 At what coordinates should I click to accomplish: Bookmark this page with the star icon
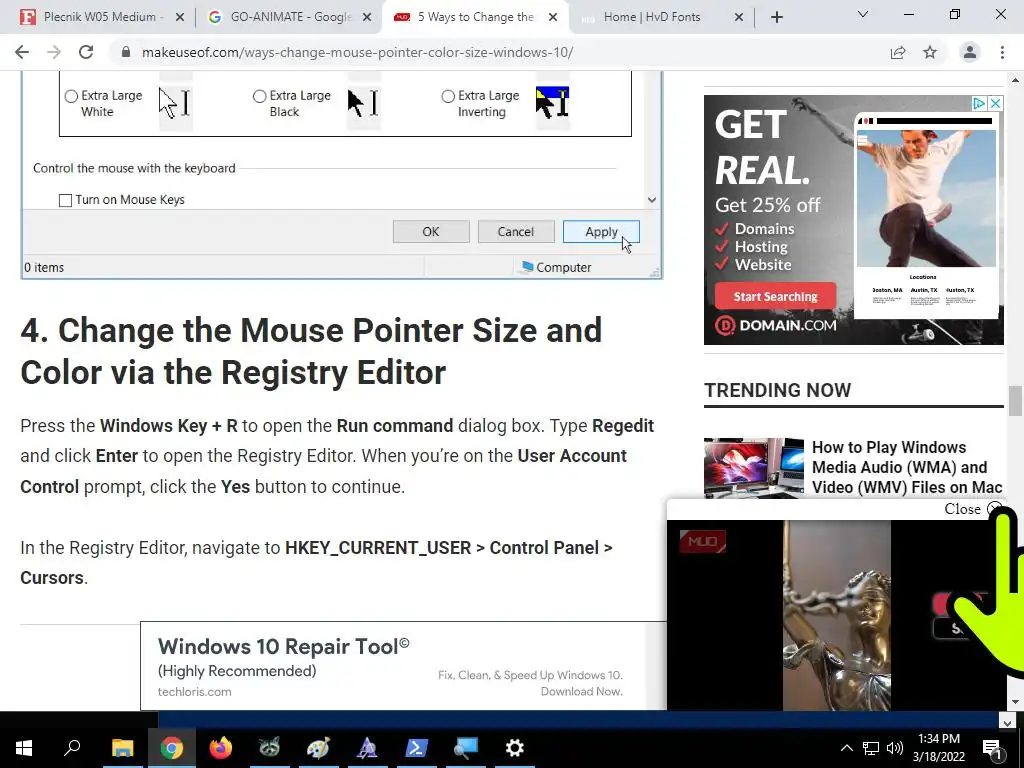[x=930, y=52]
